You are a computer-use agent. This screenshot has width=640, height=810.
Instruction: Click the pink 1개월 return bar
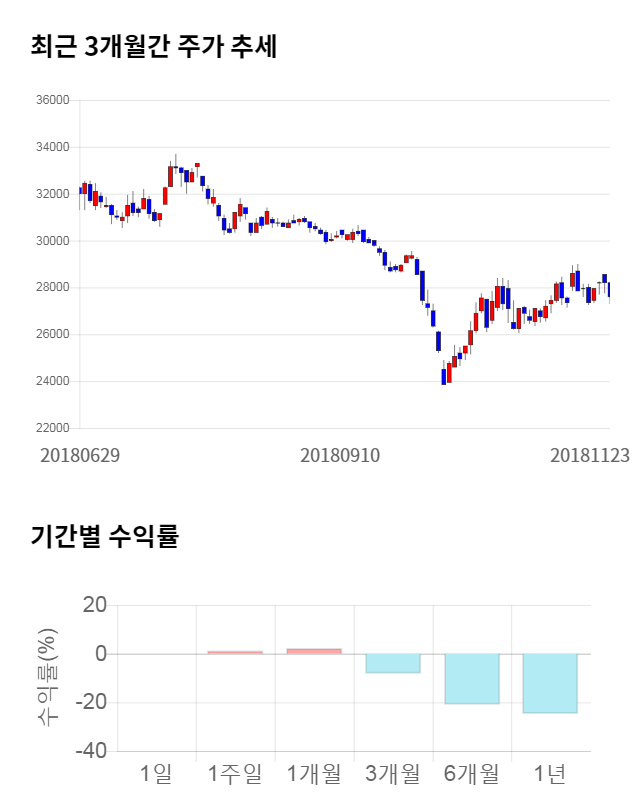314,651
